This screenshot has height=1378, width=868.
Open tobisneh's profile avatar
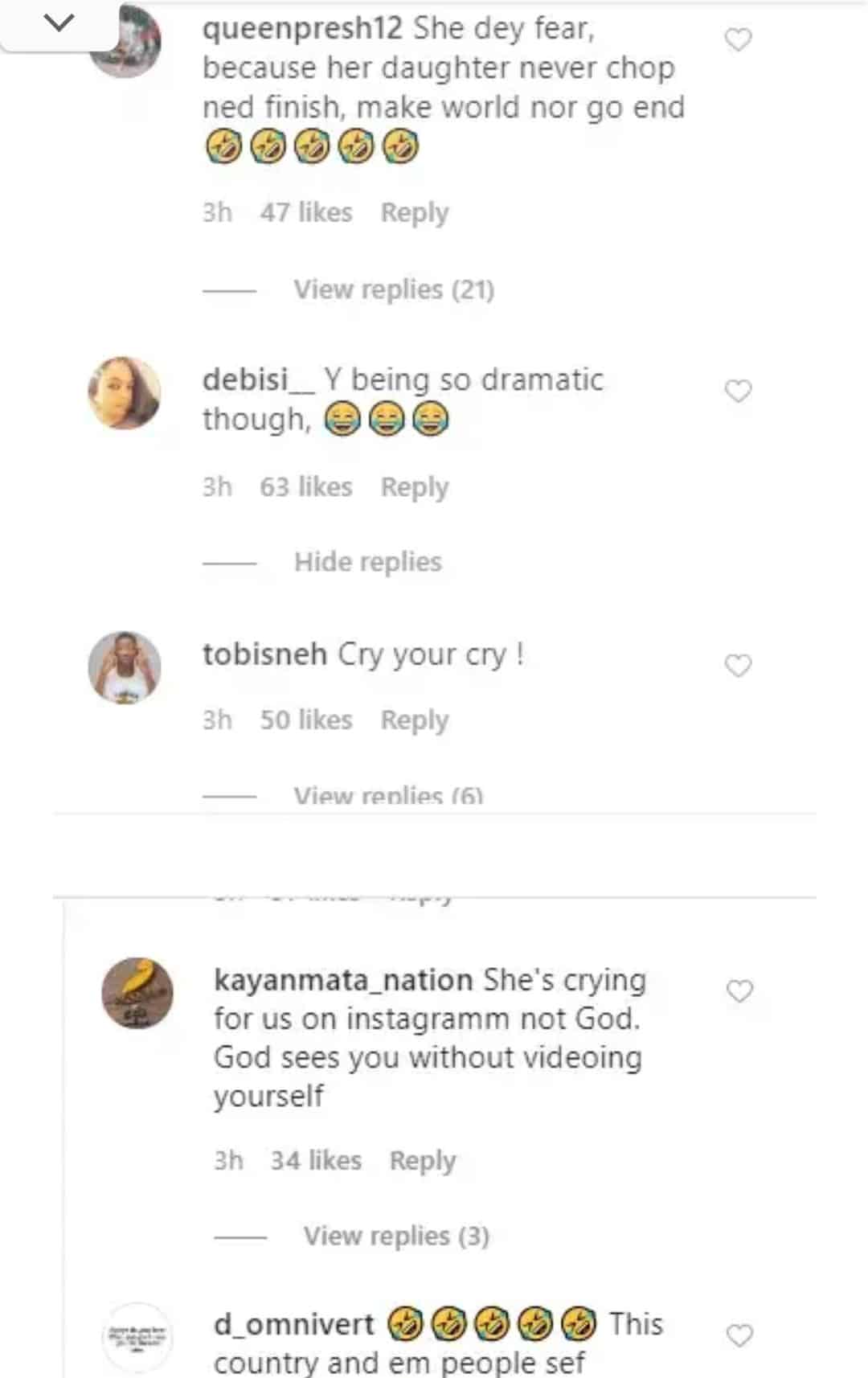[125, 668]
